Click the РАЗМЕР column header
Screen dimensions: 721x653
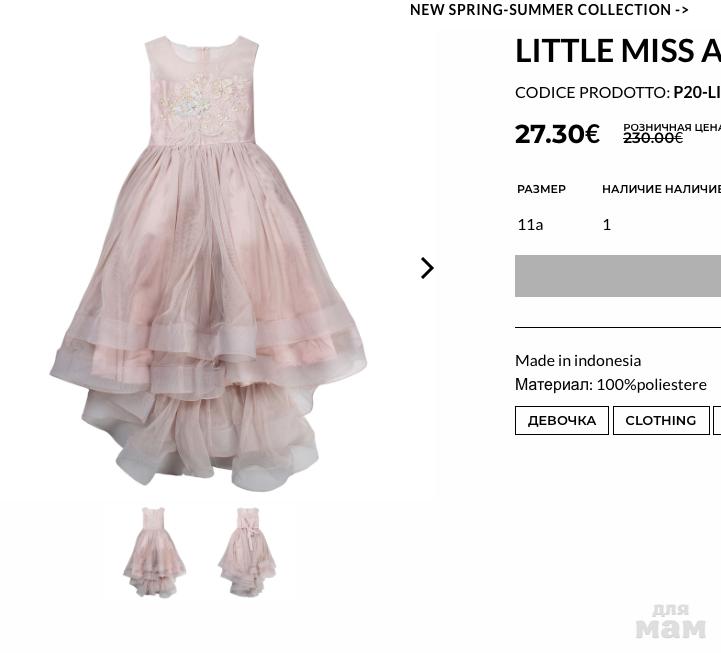click(541, 189)
